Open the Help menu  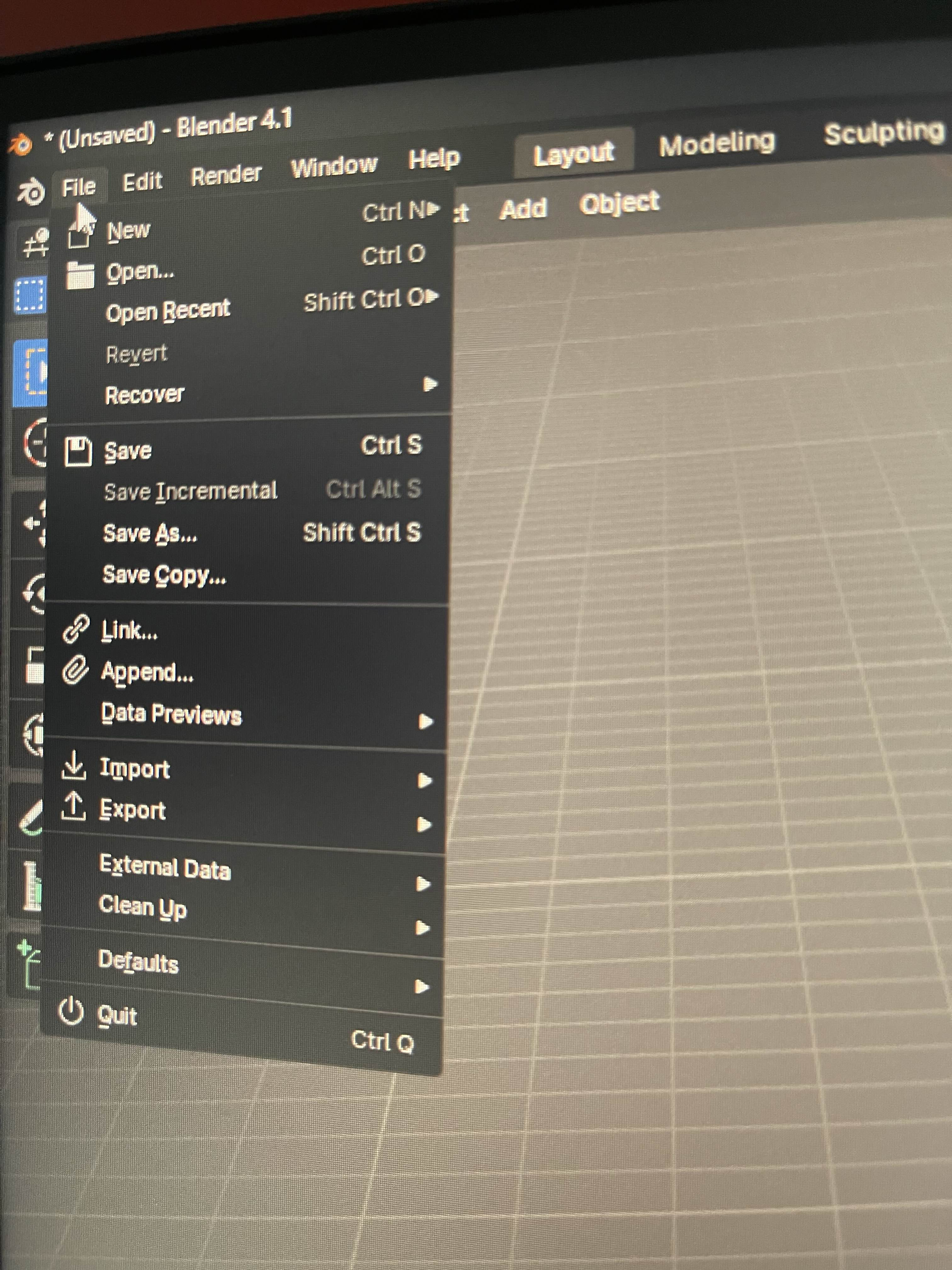[434, 158]
